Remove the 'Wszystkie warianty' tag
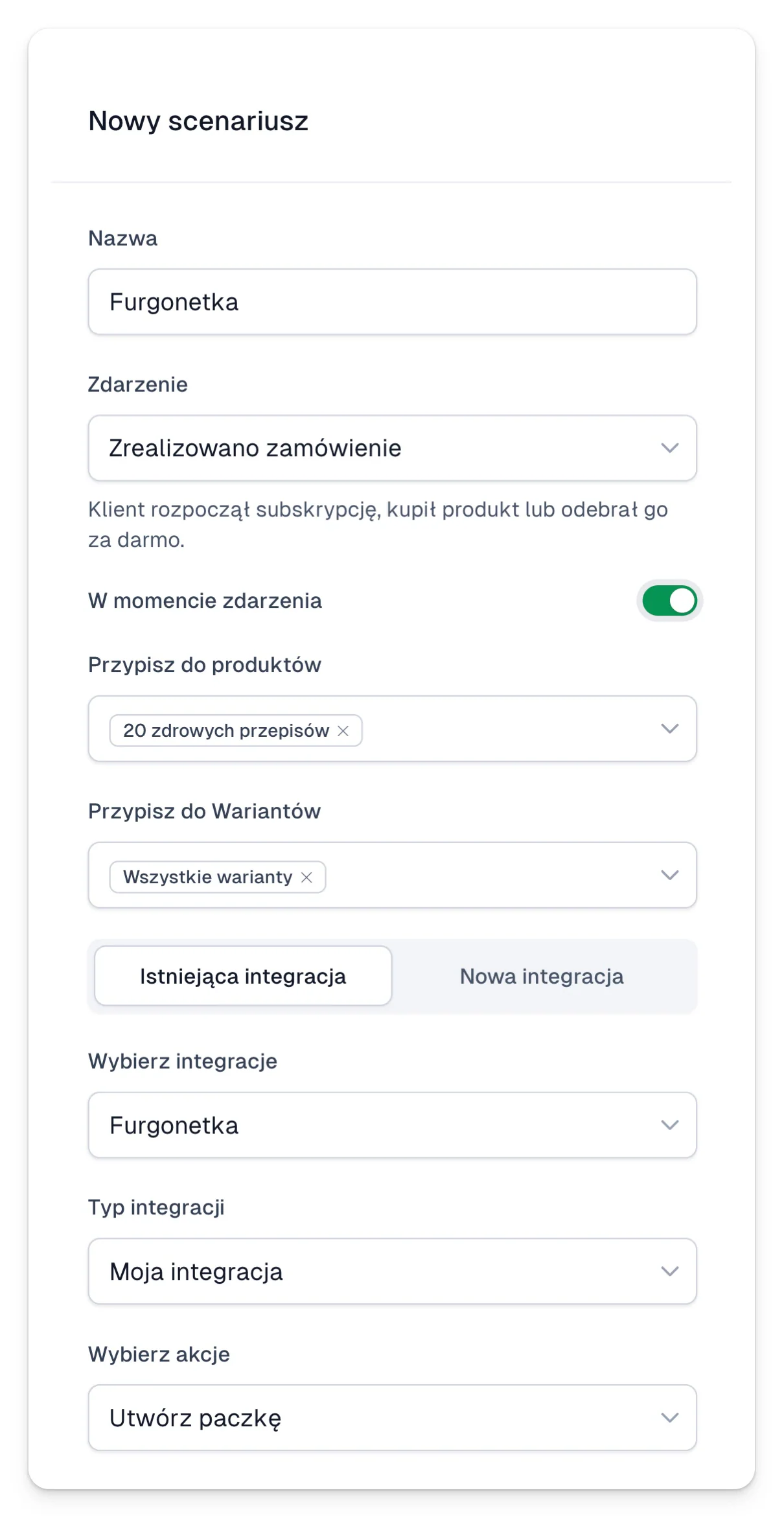Viewport: 784px width, 1519px height. (307, 877)
